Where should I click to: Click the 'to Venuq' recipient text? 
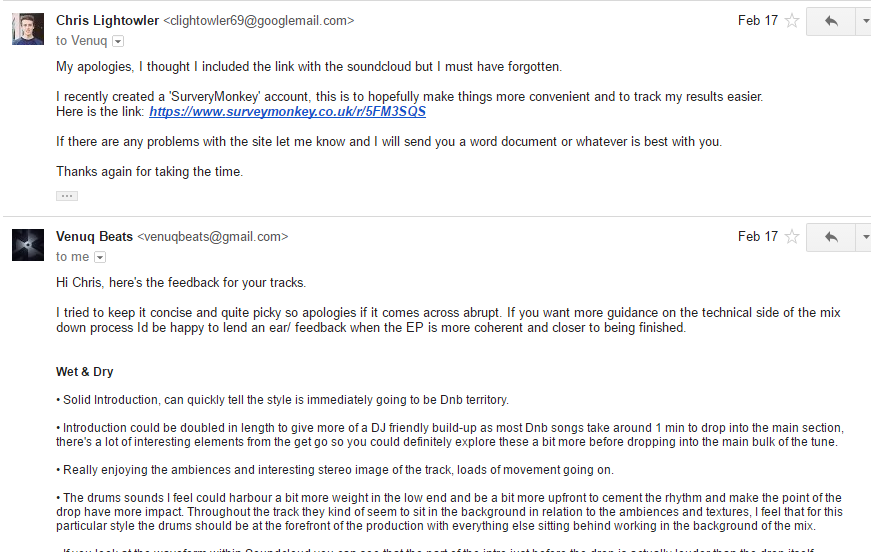point(82,41)
